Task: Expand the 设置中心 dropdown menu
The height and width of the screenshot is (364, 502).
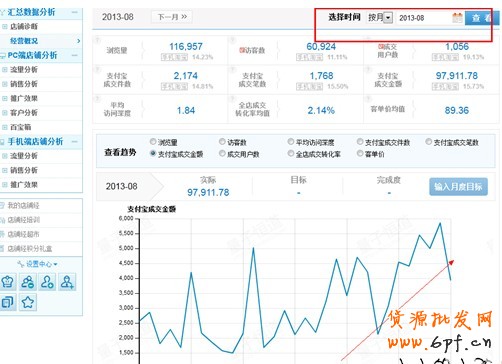Action: coord(38,264)
